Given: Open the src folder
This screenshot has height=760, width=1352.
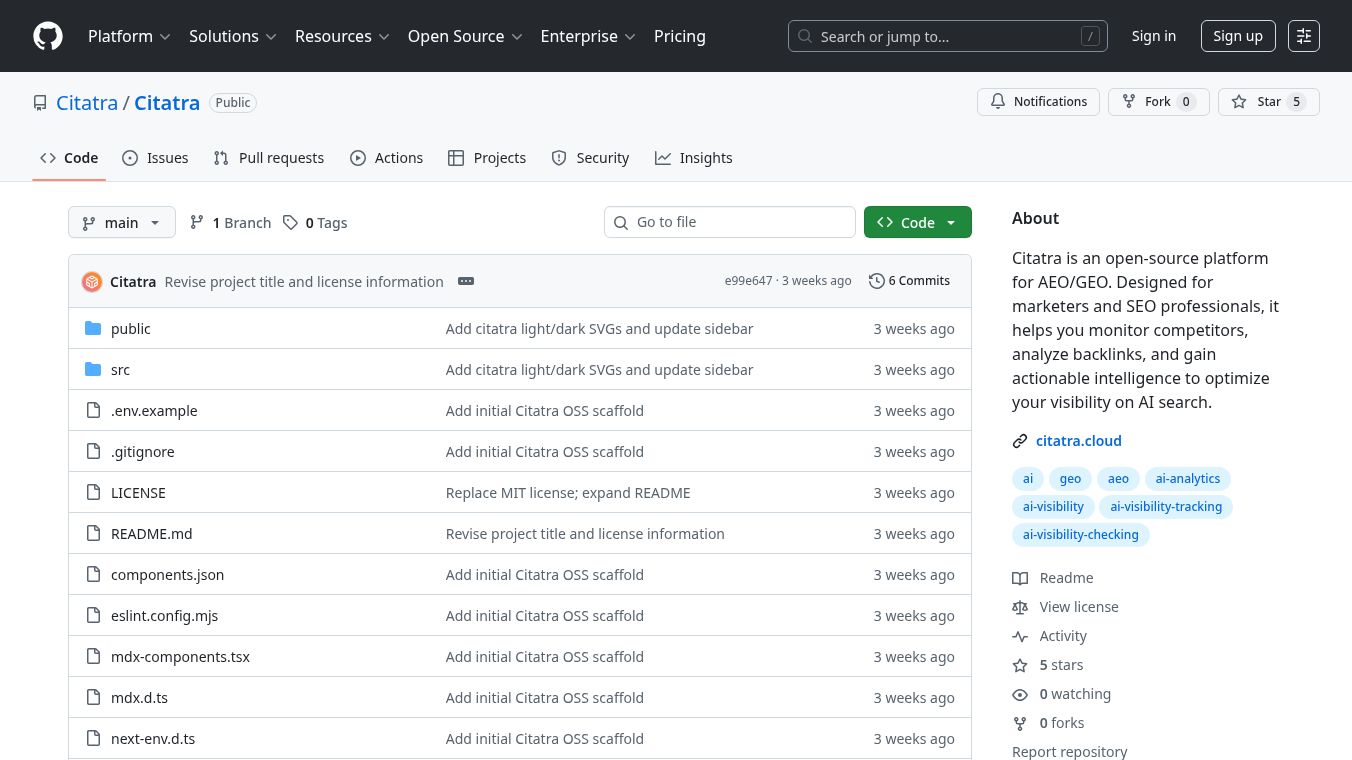Looking at the screenshot, I should (x=120, y=370).
